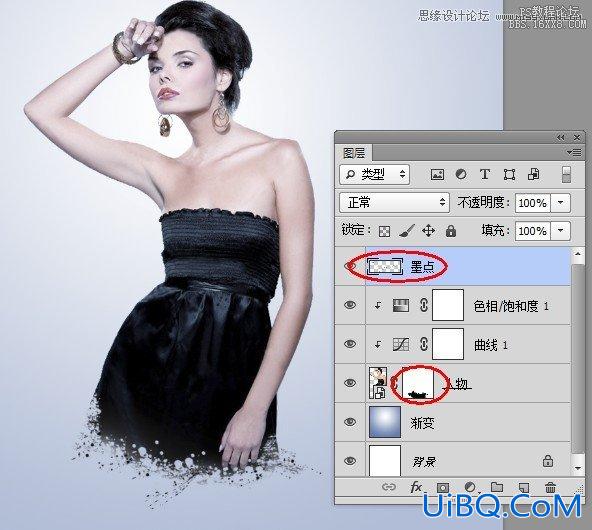Filter for smart objects icon

pos(533,174)
